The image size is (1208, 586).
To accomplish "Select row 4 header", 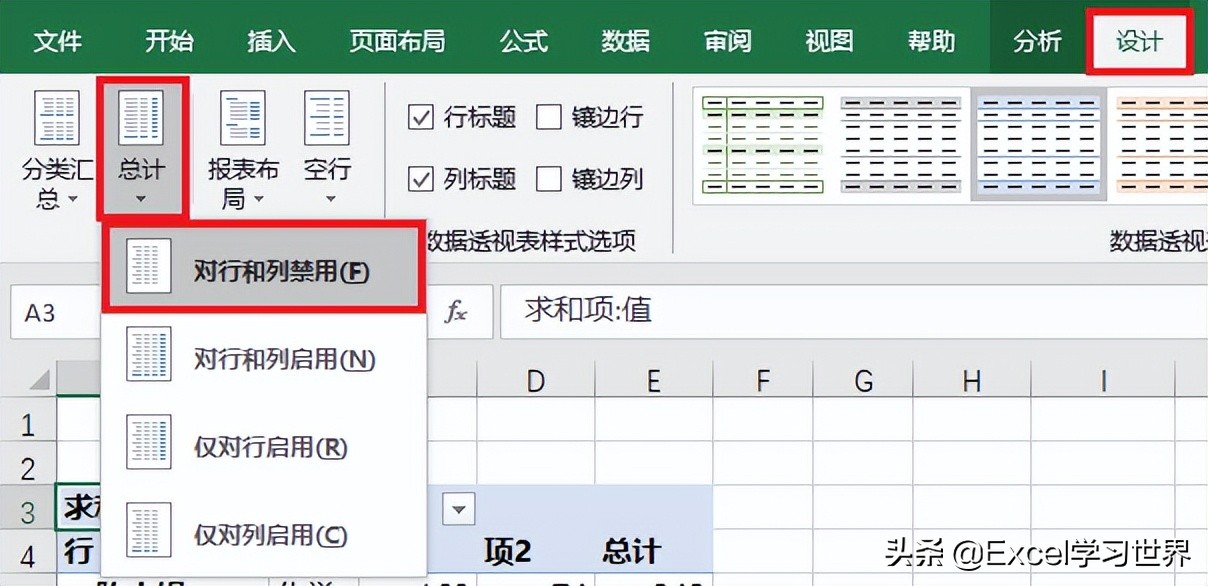I will coord(28,553).
